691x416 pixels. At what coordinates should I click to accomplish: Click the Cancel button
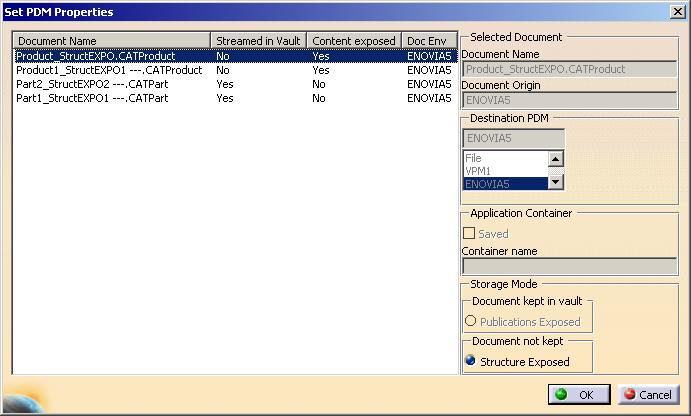[647, 395]
